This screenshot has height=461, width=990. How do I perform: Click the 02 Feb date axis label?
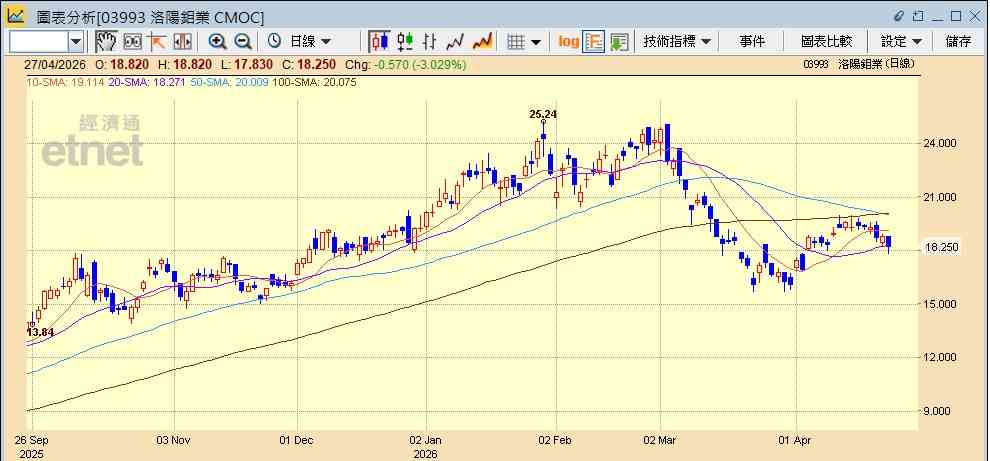point(556,439)
